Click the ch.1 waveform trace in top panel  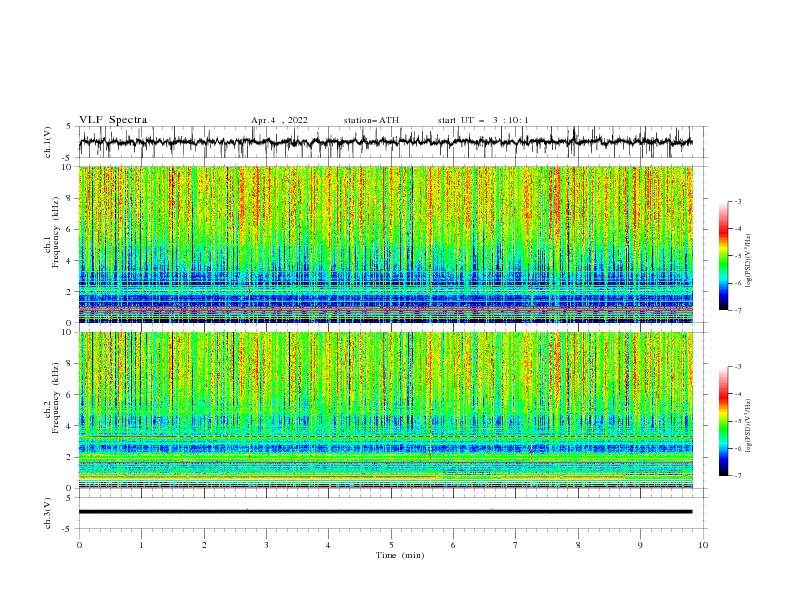pyautogui.click(x=385, y=142)
